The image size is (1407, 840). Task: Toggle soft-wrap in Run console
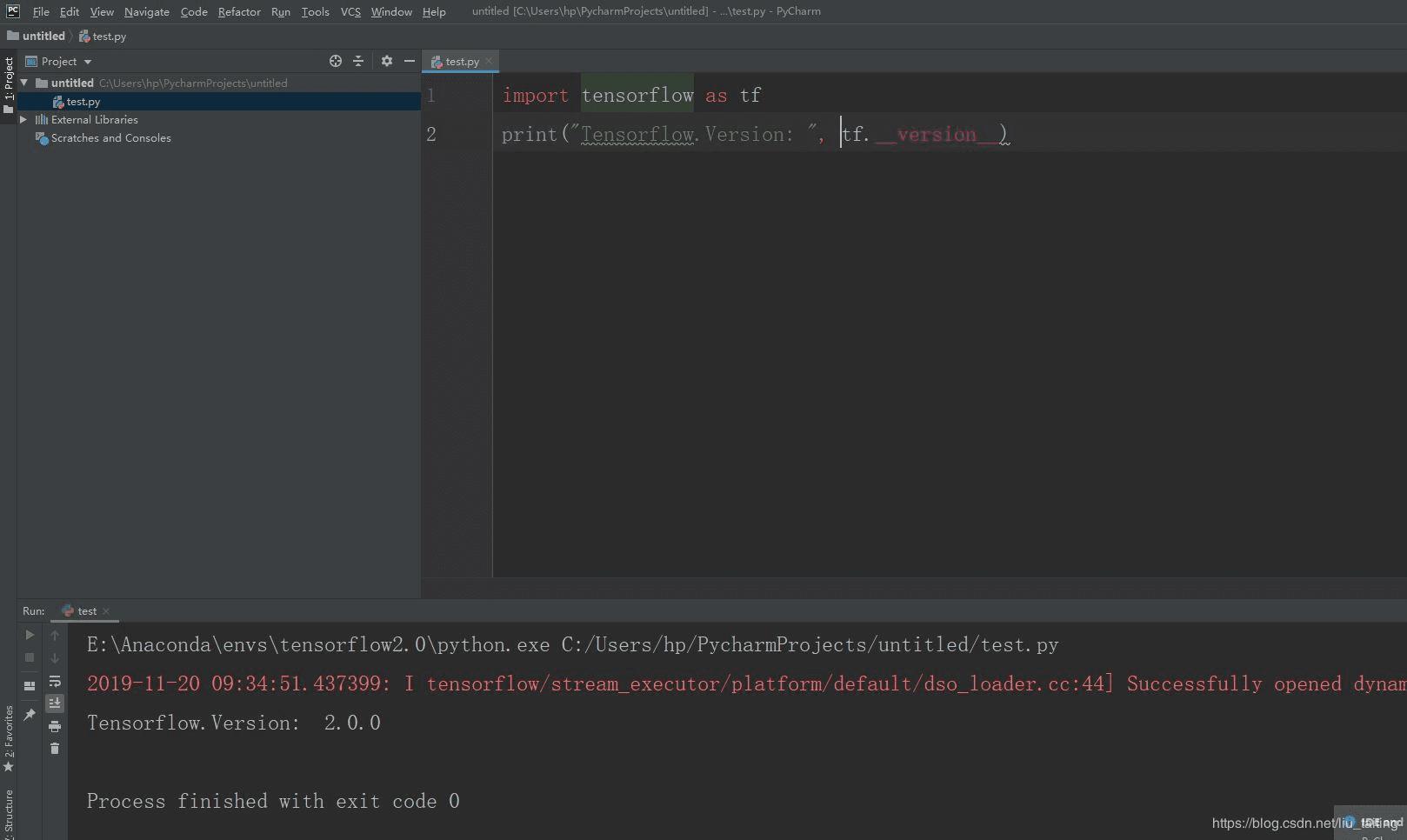(x=55, y=681)
